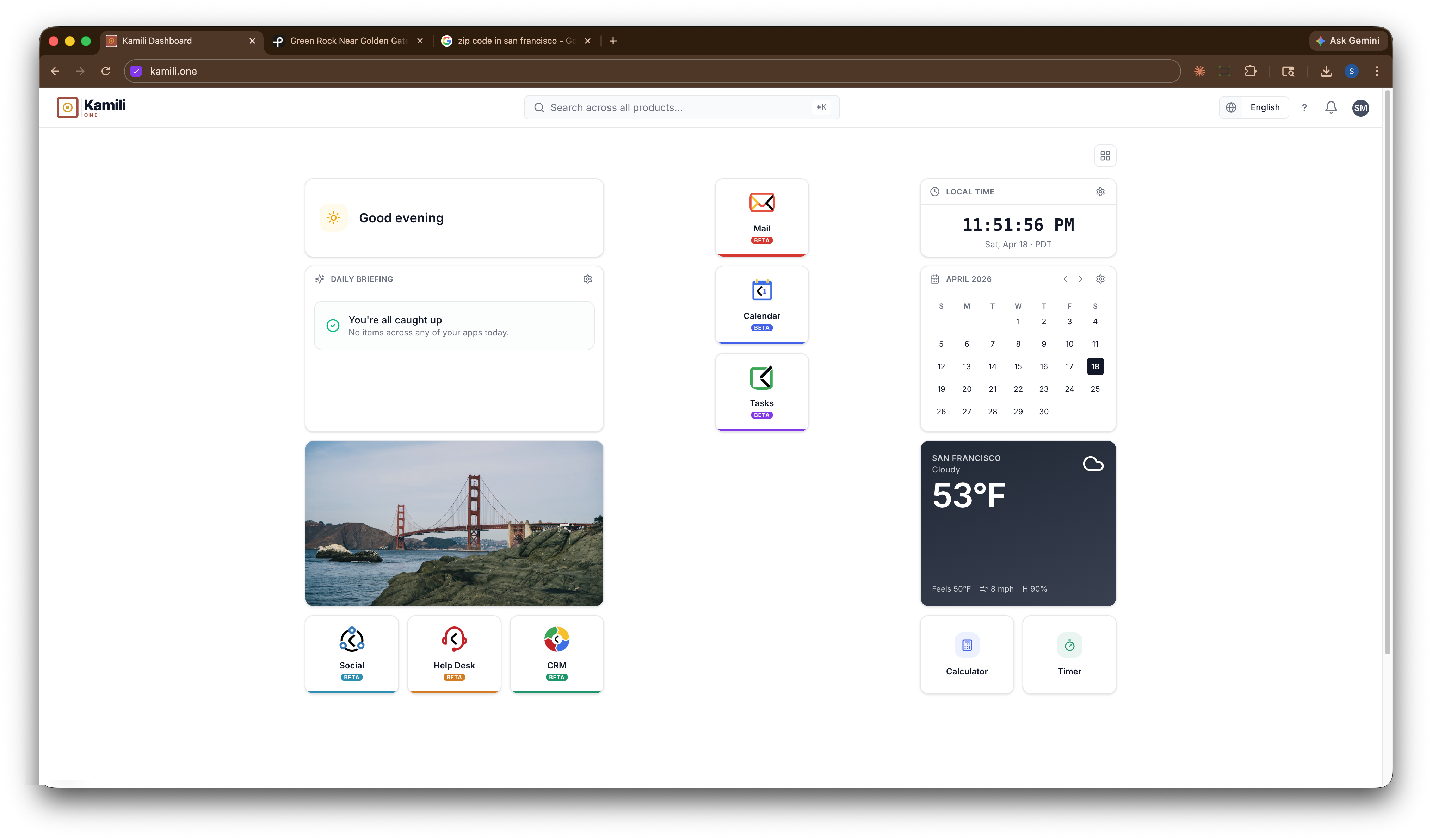This screenshot has width=1432, height=840.
Task: Select April 25 on the calendar
Action: pyautogui.click(x=1095, y=389)
